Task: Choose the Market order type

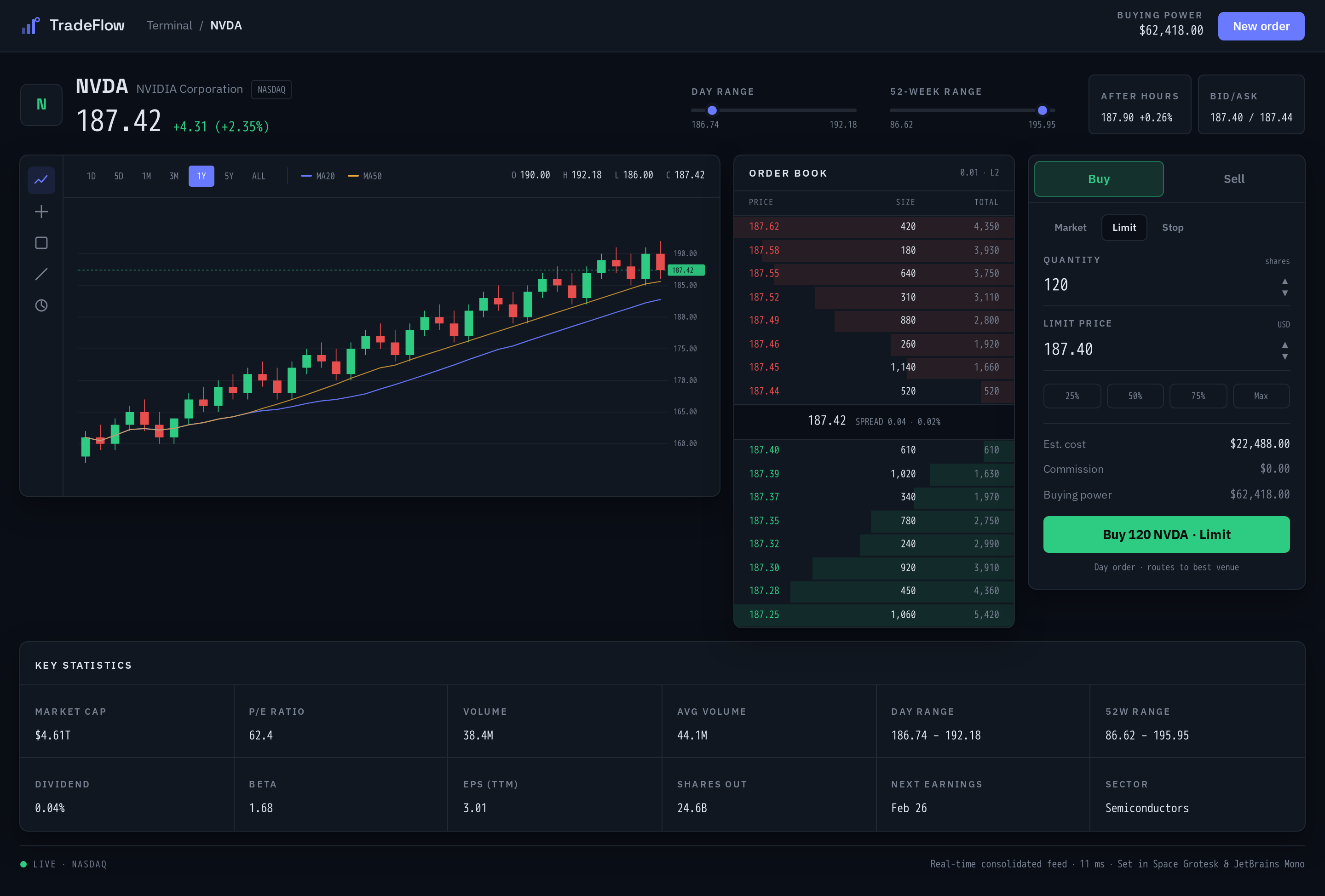Action: point(1070,227)
